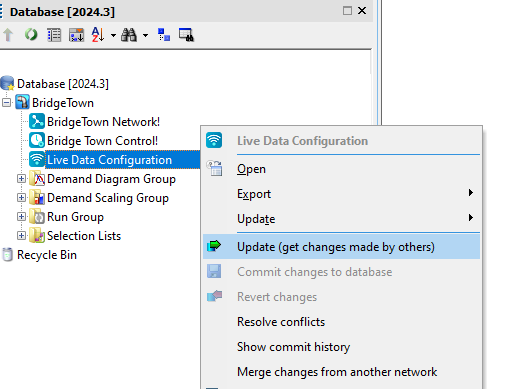Click the list view toolbar icon
516x389 pixels.
point(54,35)
